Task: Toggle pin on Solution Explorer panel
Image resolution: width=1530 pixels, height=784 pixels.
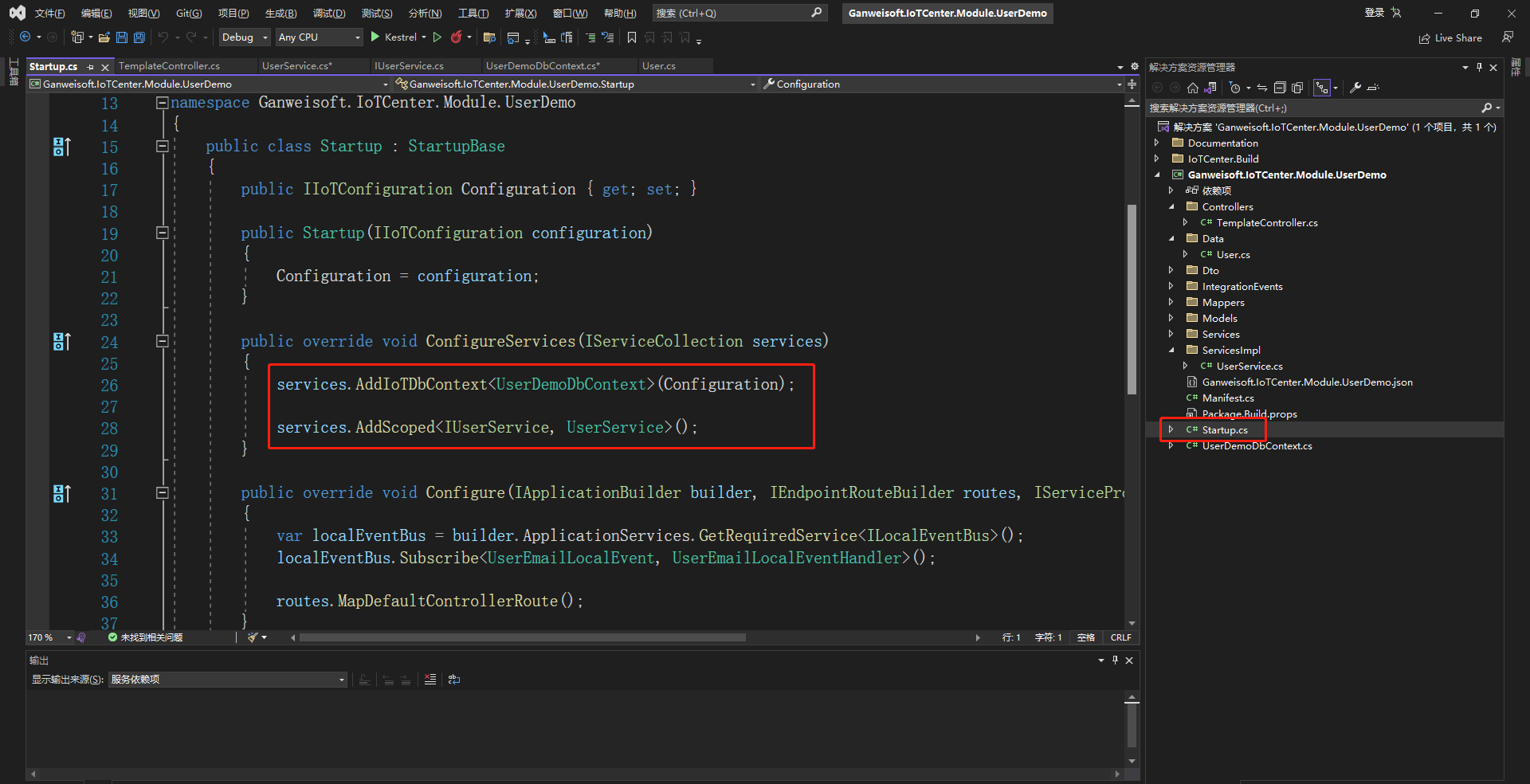Action: [x=1479, y=68]
